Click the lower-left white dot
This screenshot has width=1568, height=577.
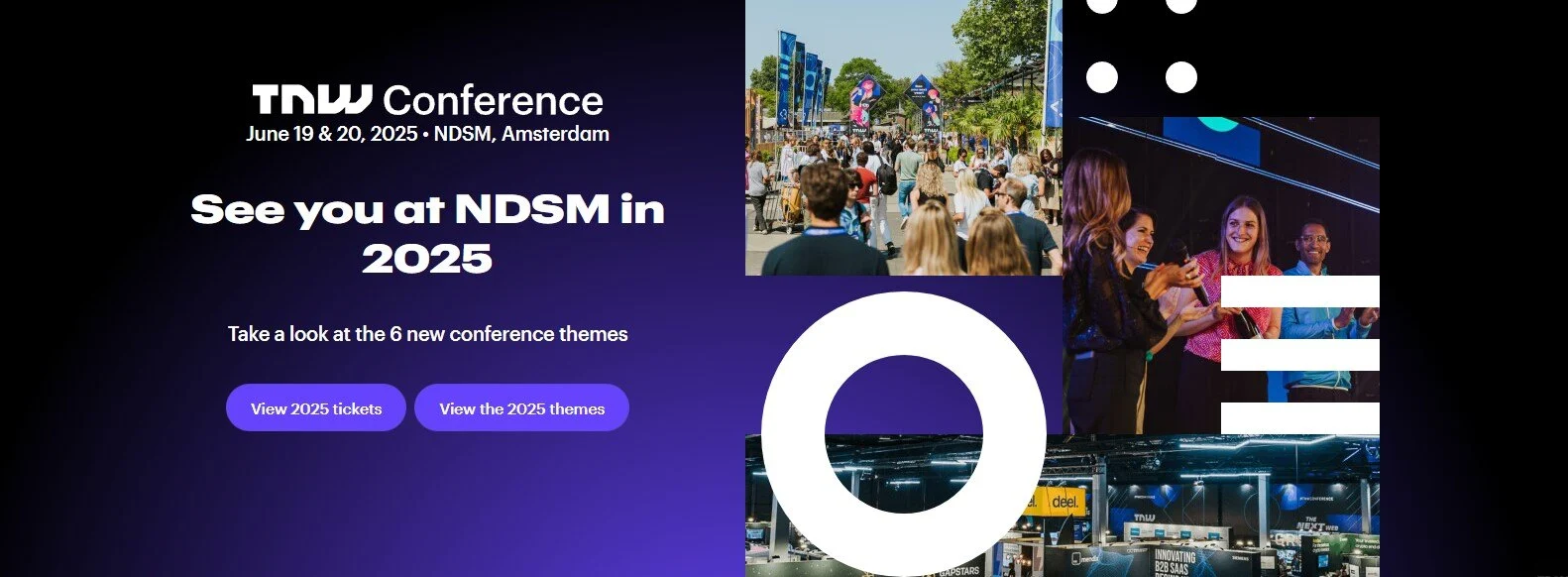coord(1102,77)
